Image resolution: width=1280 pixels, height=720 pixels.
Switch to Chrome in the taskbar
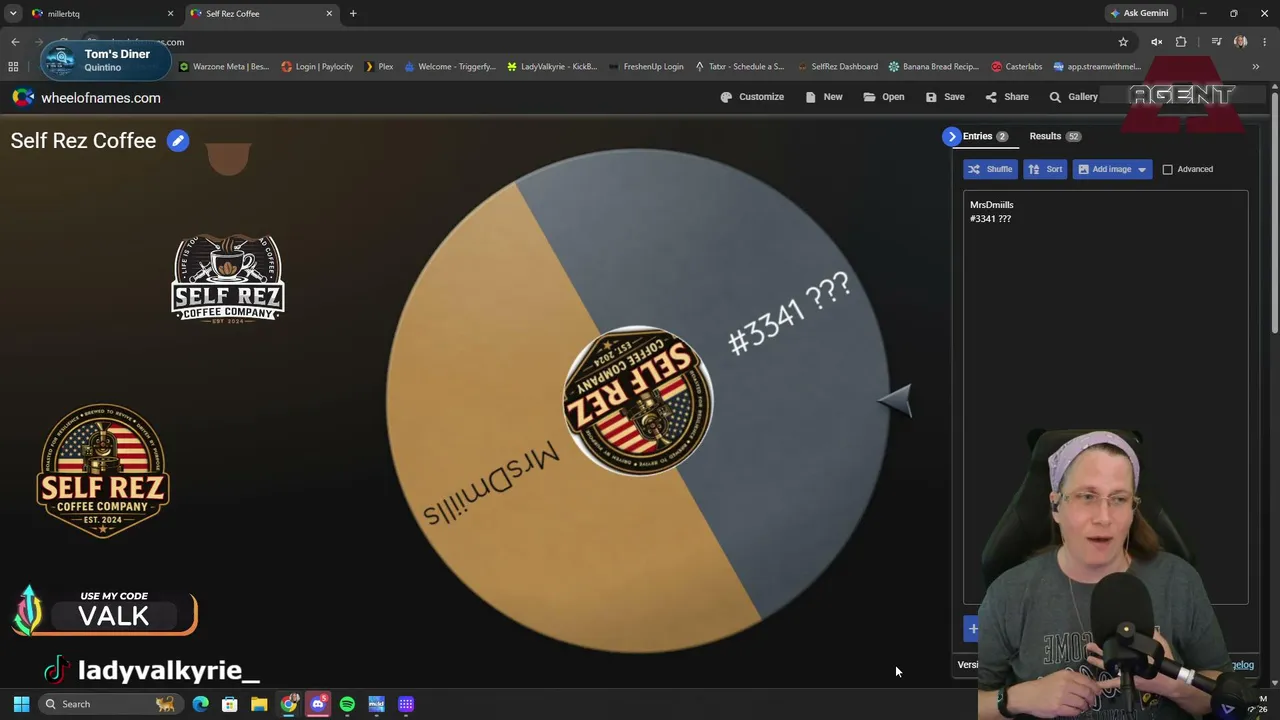289,704
